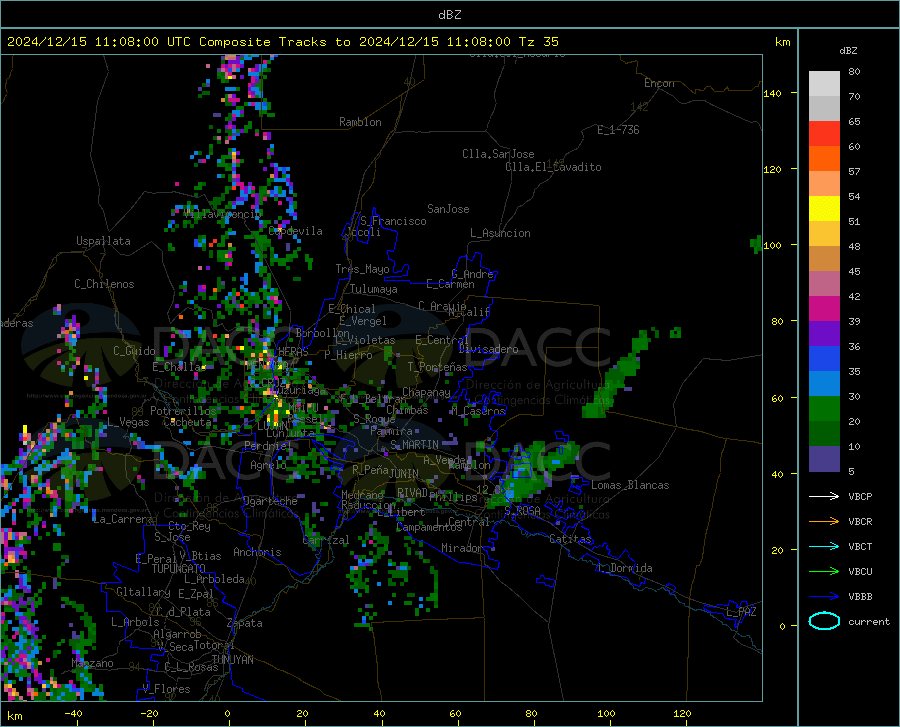
Task: Click the L_PAZ map label
Action: click(x=741, y=612)
